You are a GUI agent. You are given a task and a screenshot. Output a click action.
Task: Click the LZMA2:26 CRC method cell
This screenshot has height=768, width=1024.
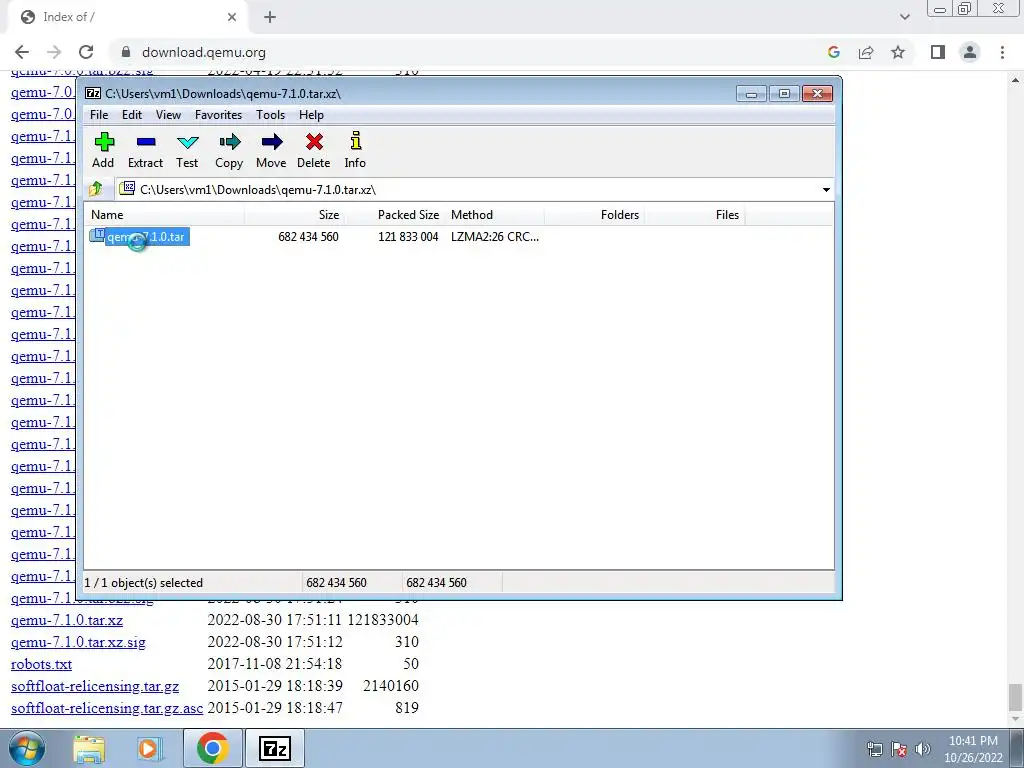coord(495,237)
